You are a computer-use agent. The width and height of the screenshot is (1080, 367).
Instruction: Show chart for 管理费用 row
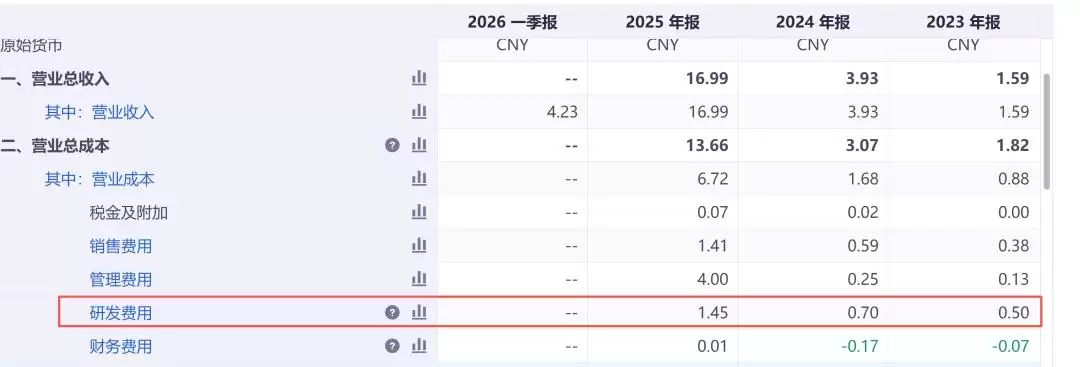tap(419, 280)
